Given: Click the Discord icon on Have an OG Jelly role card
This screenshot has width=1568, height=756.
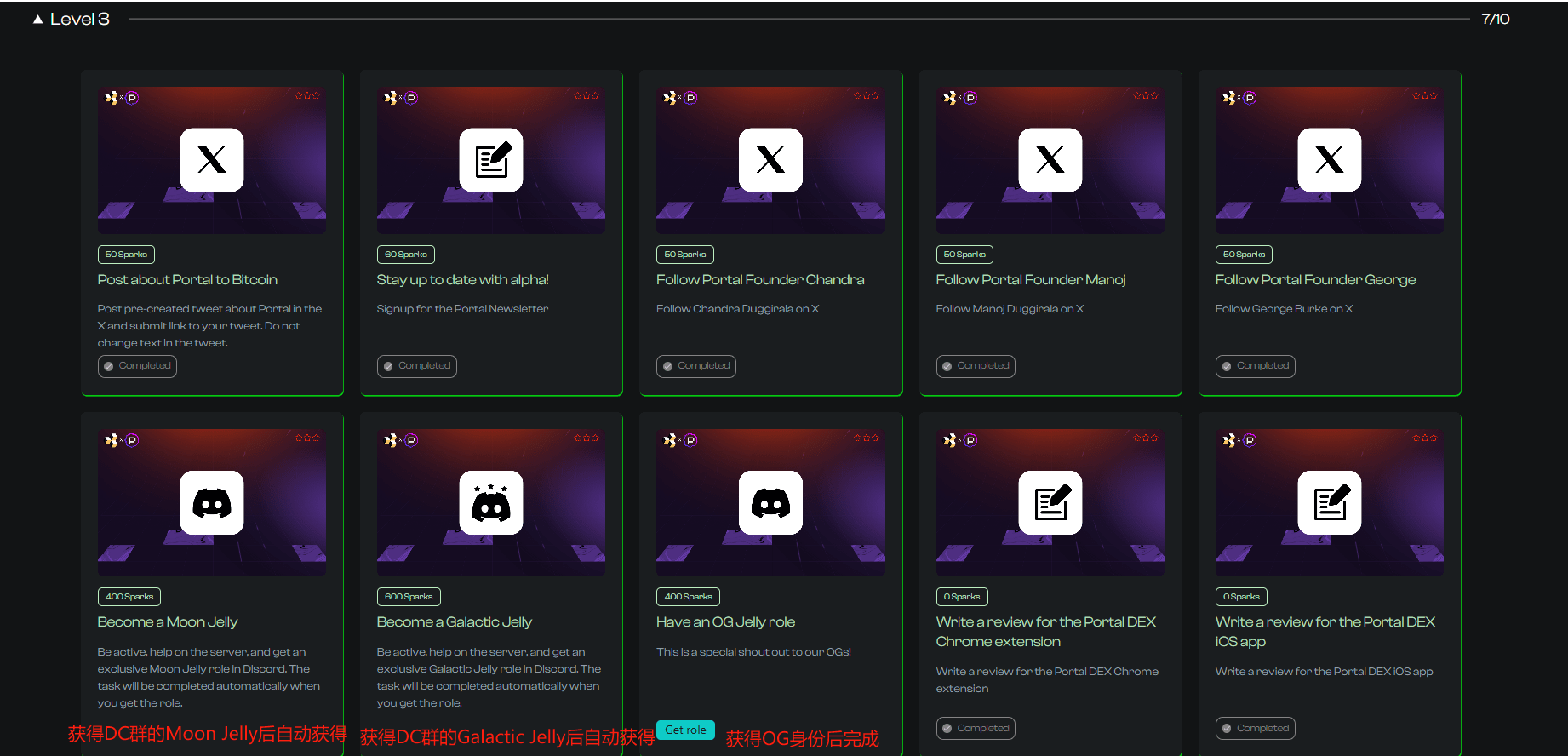Looking at the screenshot, I should tap(770, 502).
